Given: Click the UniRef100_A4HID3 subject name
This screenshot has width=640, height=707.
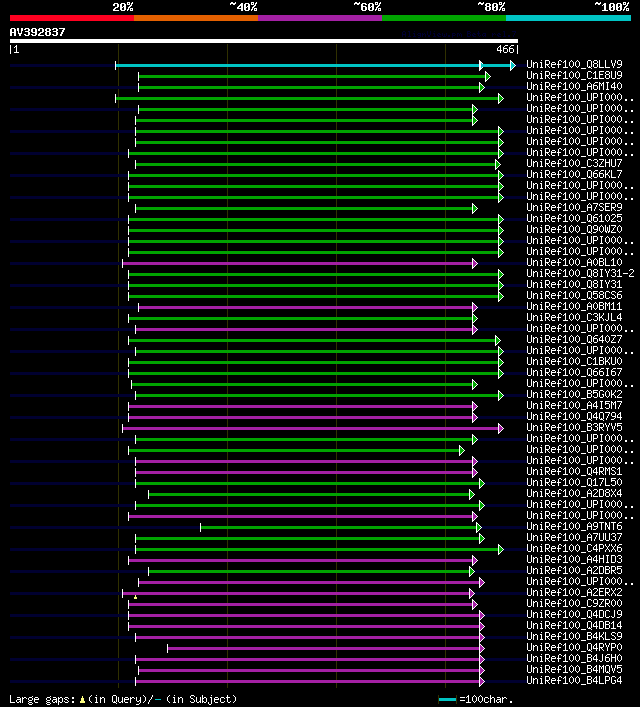Looking at the screenshot, I should [x=574, y=560].
